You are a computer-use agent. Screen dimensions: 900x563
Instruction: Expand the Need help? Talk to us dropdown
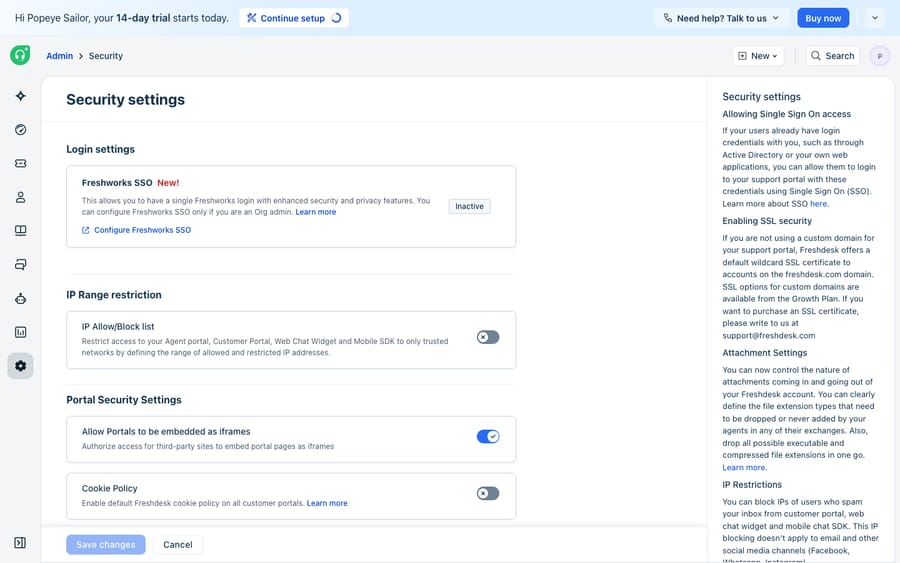pos(721,18)
